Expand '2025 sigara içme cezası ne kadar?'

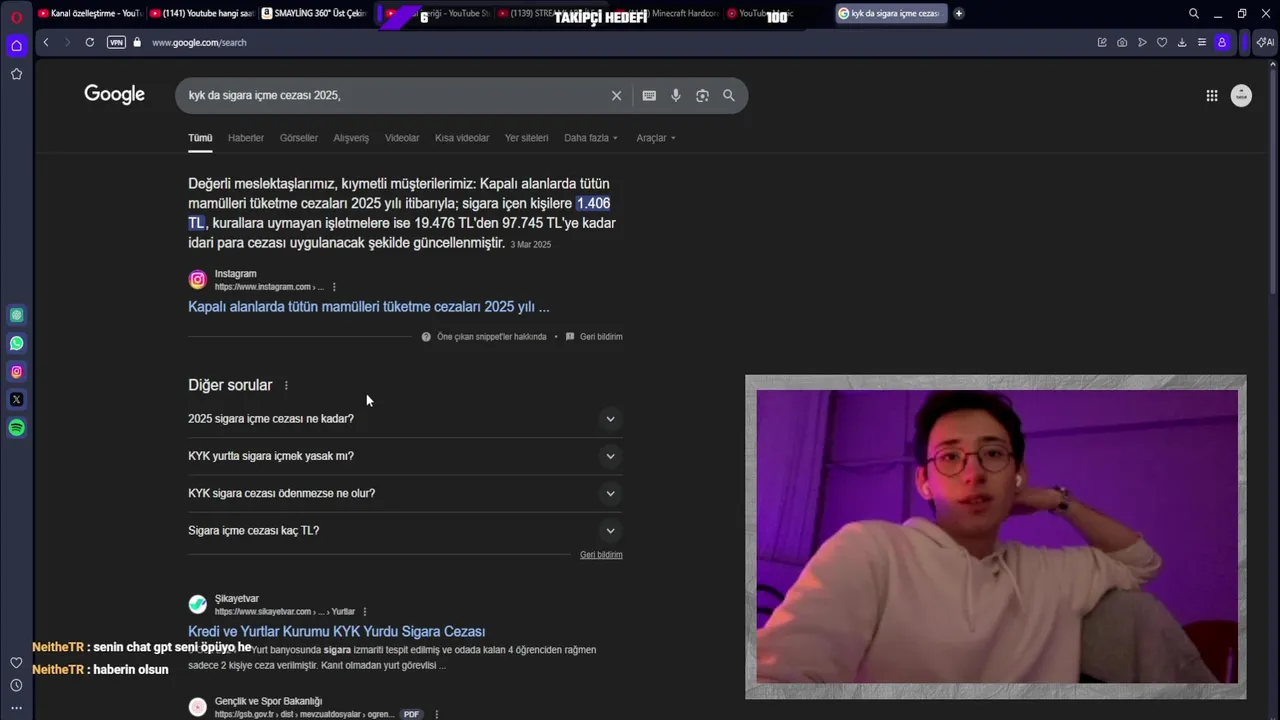pyautogui.click(x=405, y=419)
